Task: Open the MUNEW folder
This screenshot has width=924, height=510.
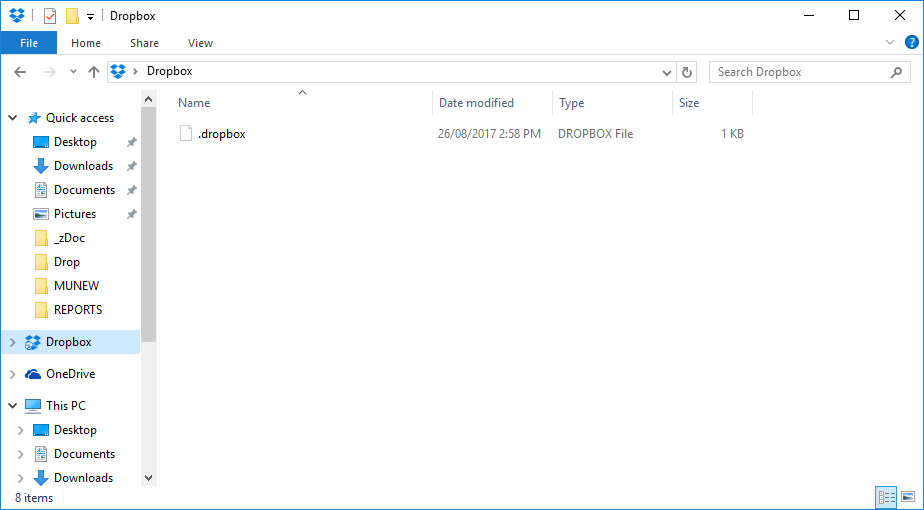Action: click(x=76, y=286)
